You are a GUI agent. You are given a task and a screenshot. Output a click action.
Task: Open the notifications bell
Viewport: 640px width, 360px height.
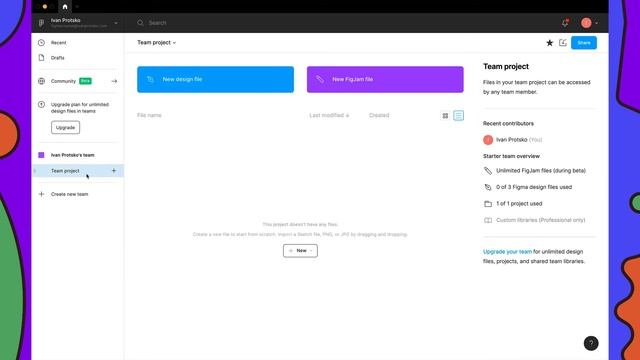pos(565,23)
